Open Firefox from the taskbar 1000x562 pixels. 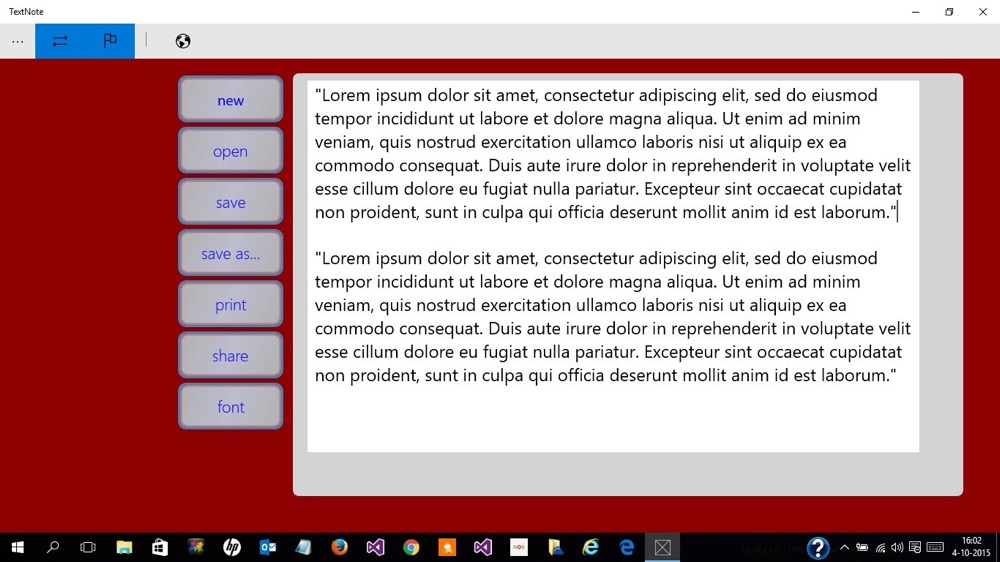[339, 547]
